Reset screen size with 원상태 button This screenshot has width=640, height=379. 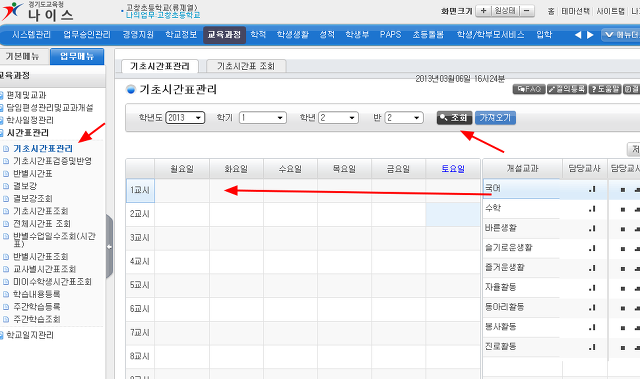(505, 11)
